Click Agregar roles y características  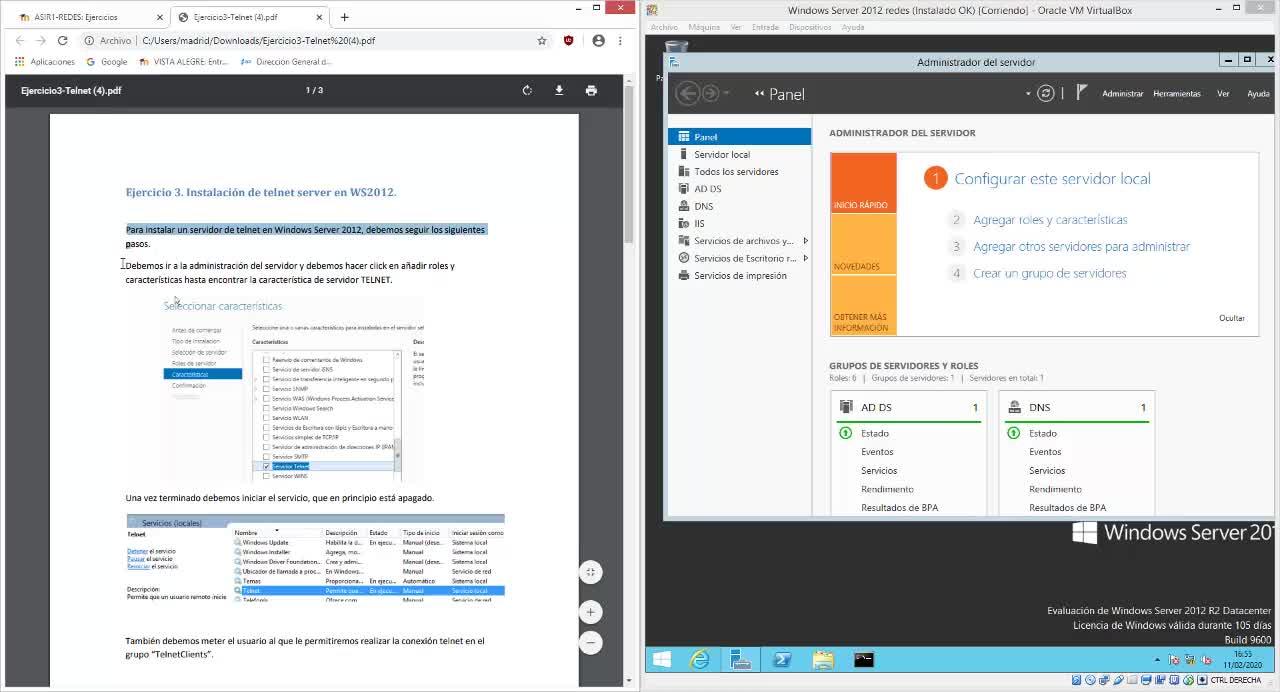tap(1050, 220)
